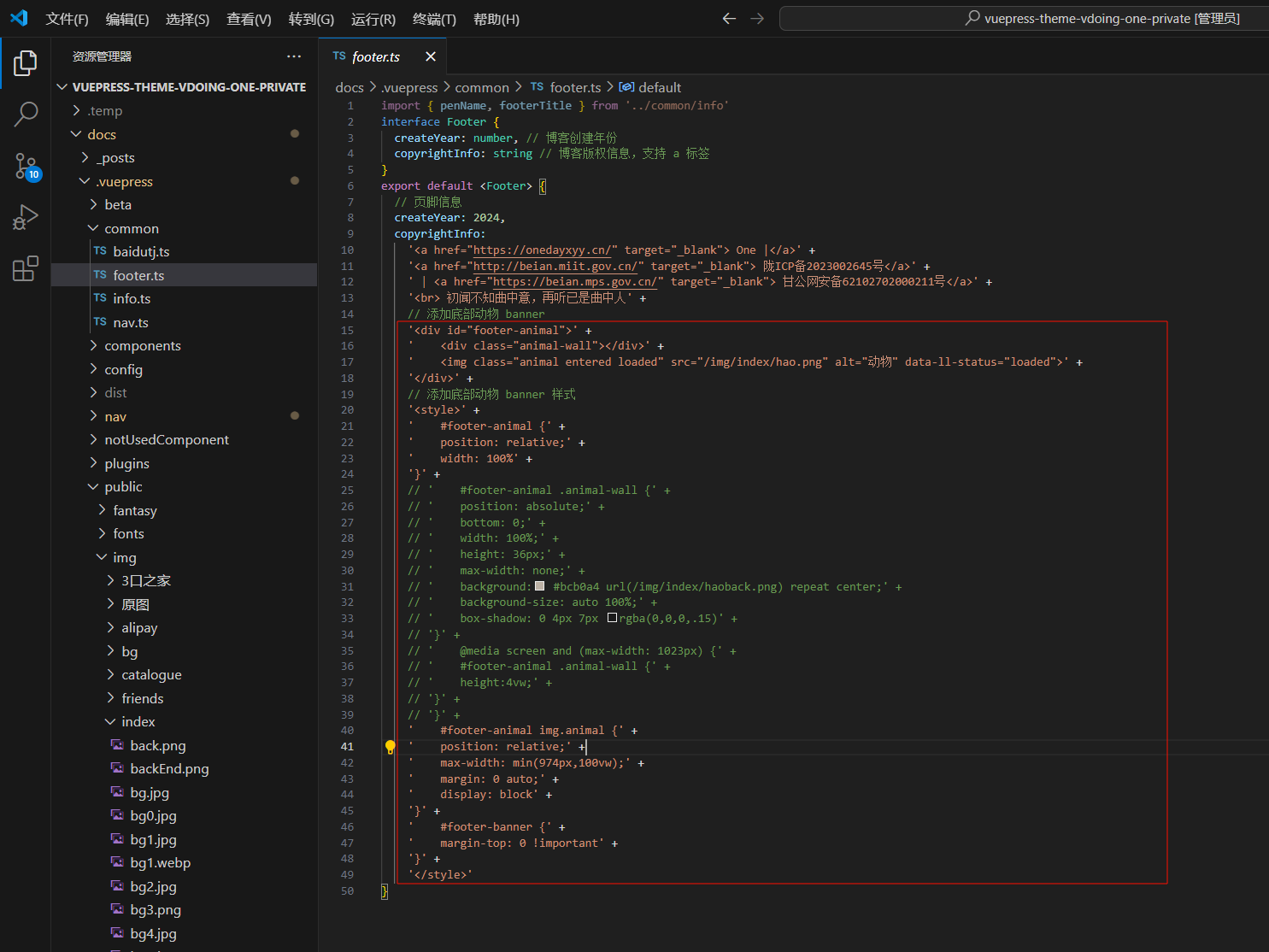
Task: Open the 选择(S) menu
Action: tap(187, 19)
